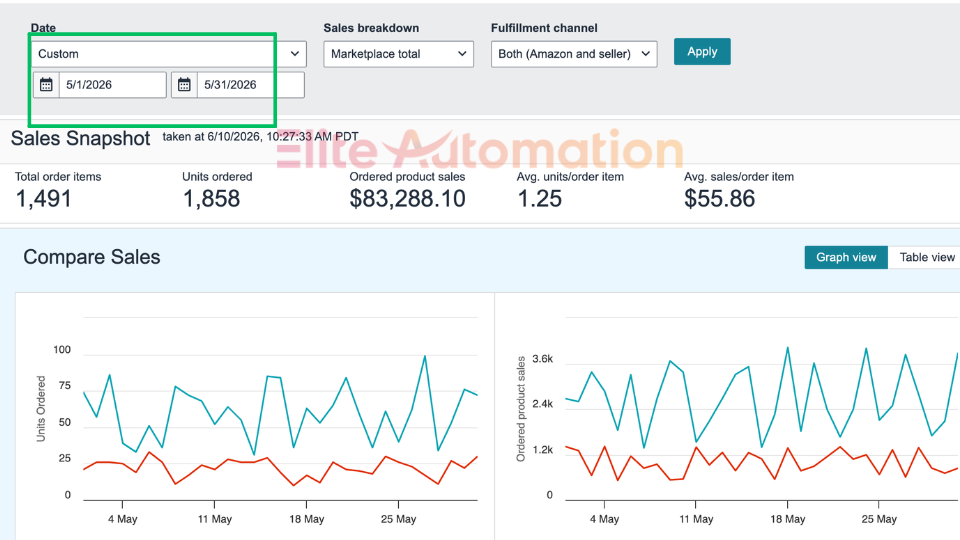This screenshot has height=540, width=960.
Task: Click the Apply button
Action: (x=702, y=51)
